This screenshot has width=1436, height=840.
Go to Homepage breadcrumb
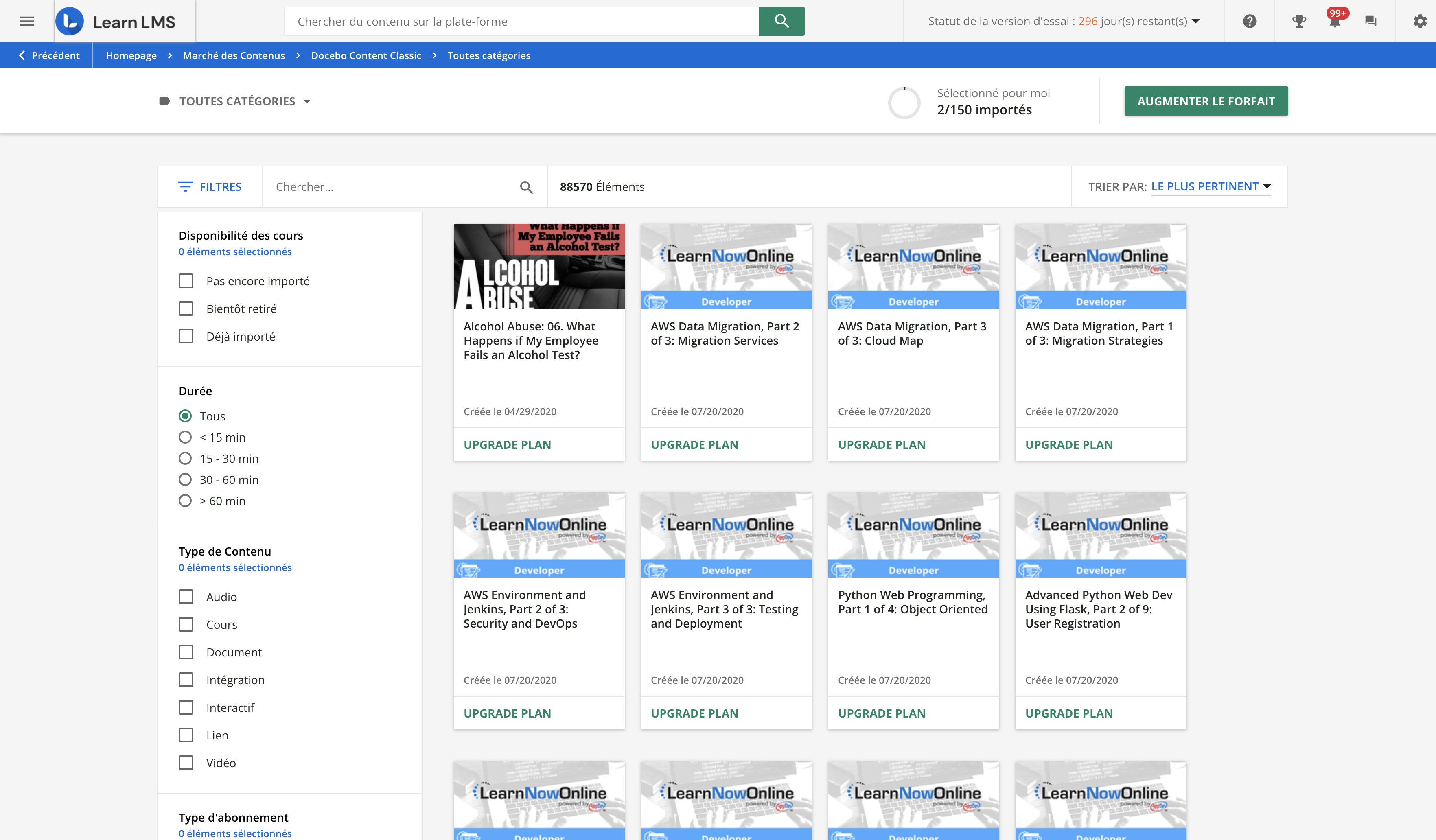tap(131, 55)
